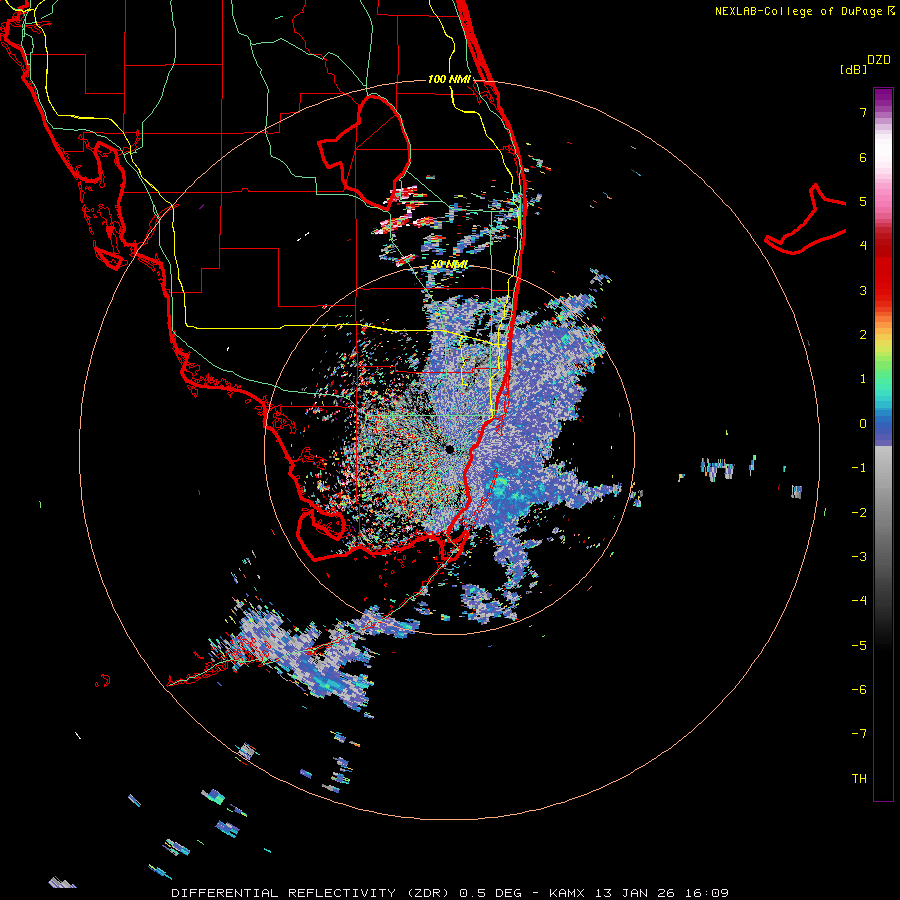Click the 16:09 timestamp
The height and width of the screenshot is (900, 900).
(x=707, y=893)
